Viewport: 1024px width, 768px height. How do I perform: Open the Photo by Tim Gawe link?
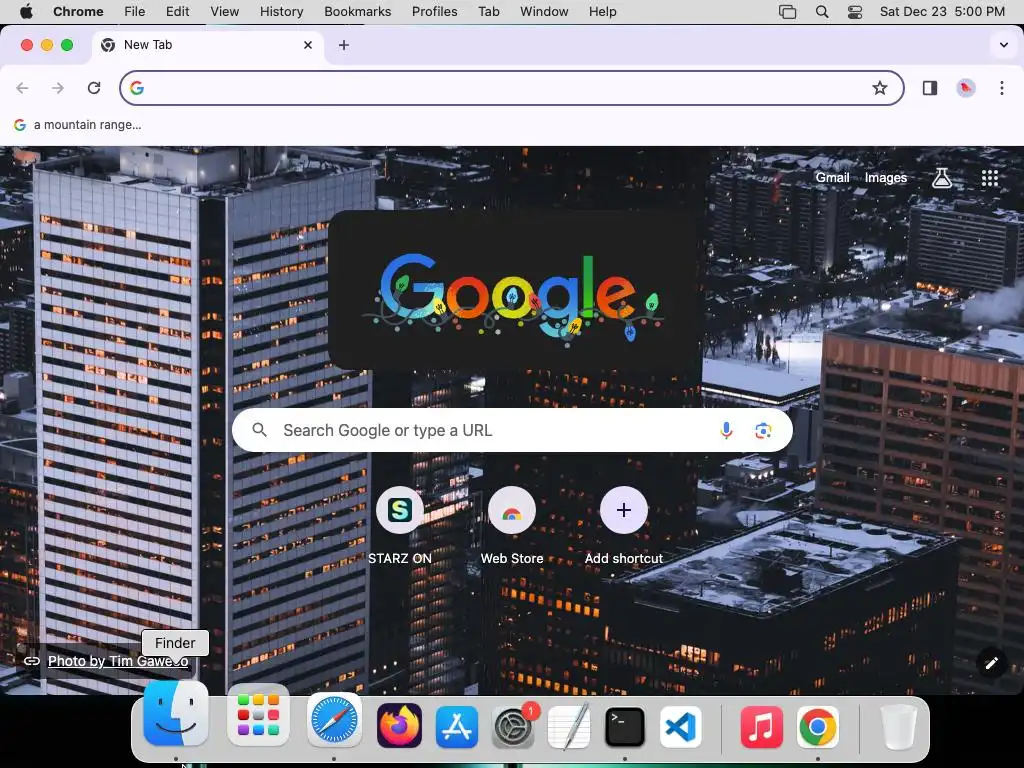(118, 661)
